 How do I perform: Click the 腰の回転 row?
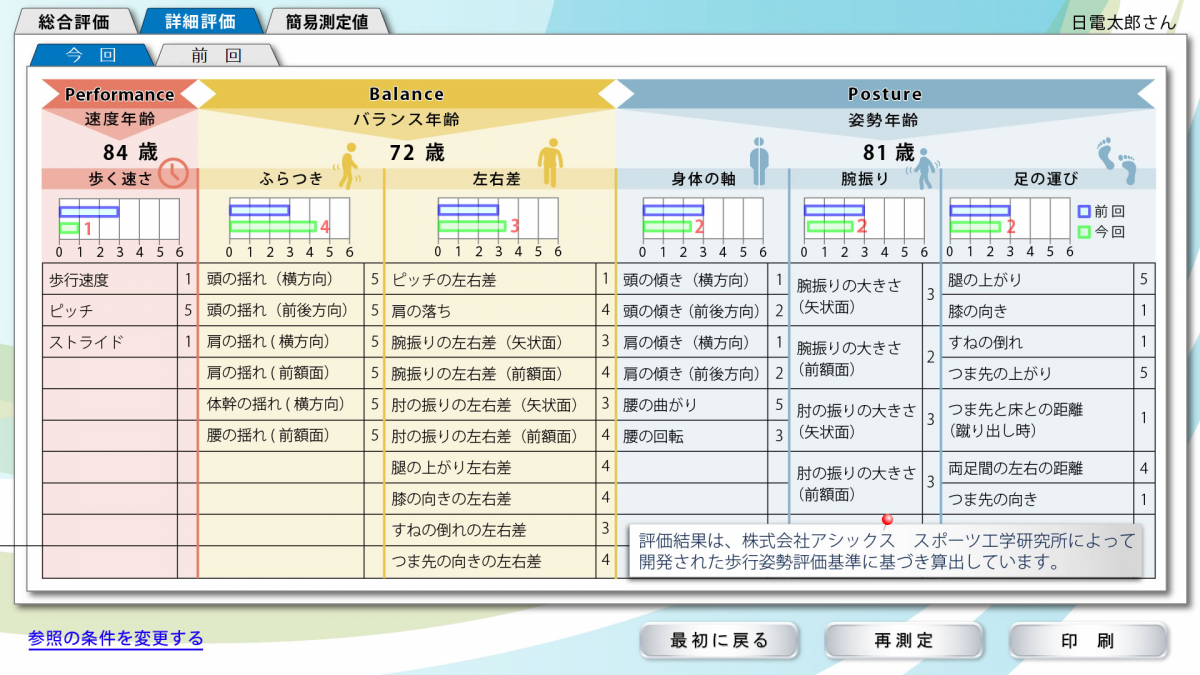click(702, 435)
